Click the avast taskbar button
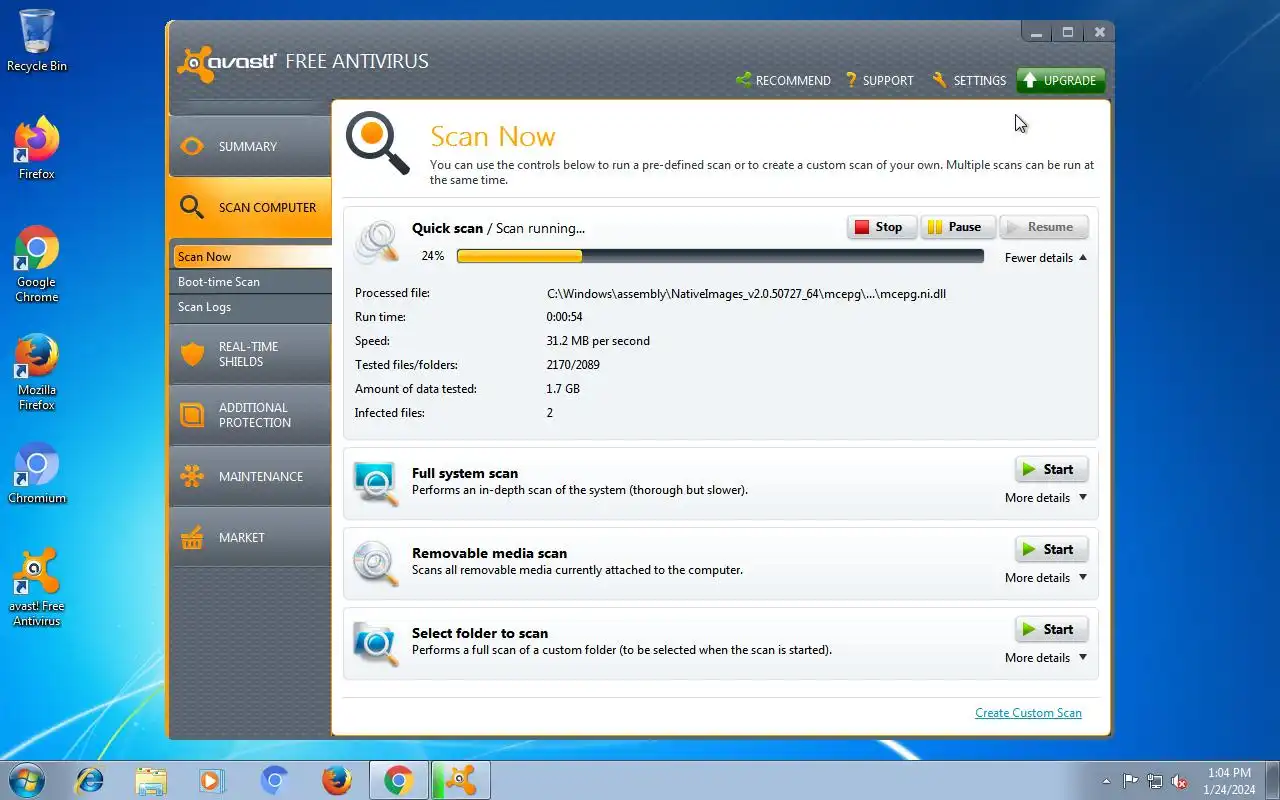1280x800 pixels. tap(460, 780)
